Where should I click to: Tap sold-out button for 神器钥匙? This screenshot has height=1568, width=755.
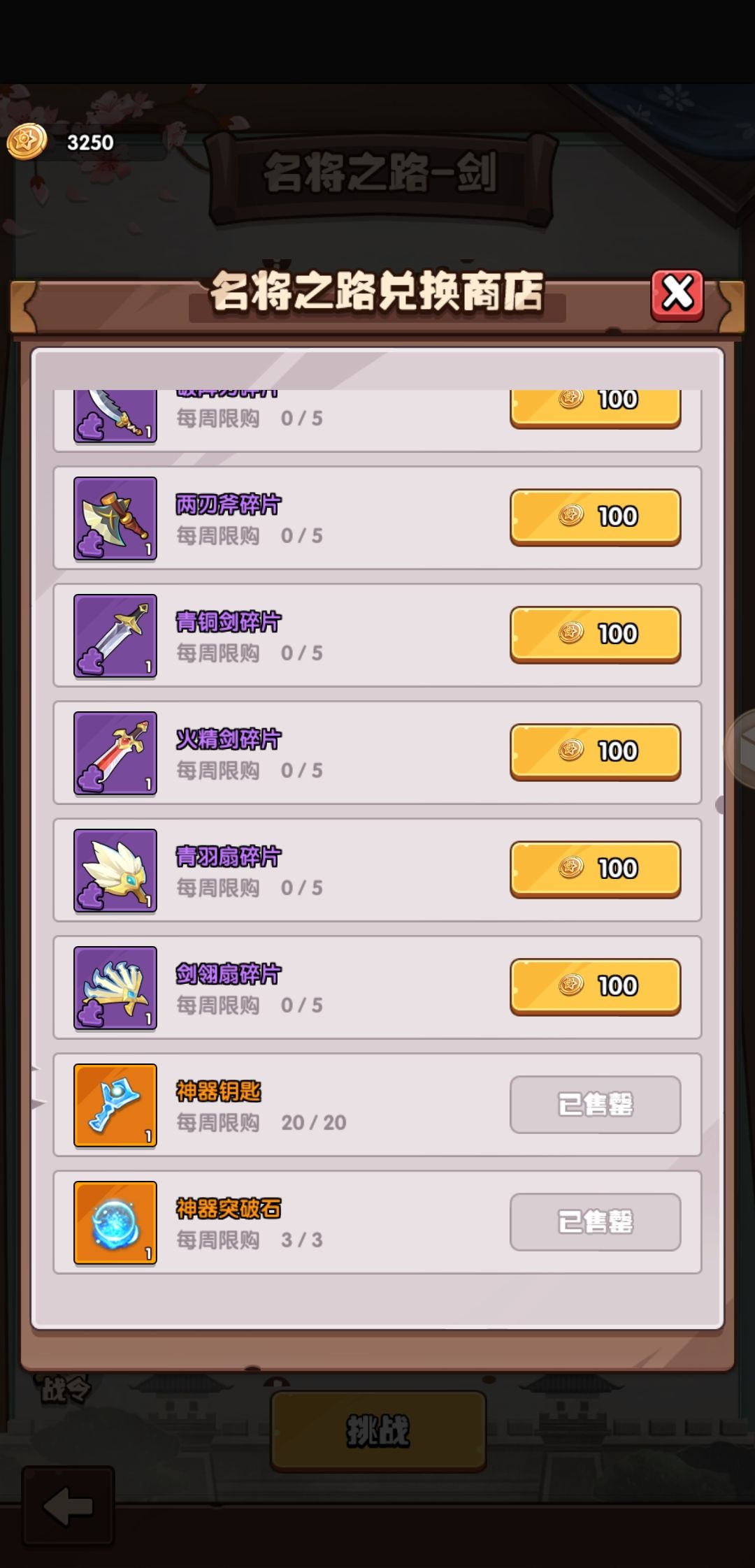(x=596, y=1104)
